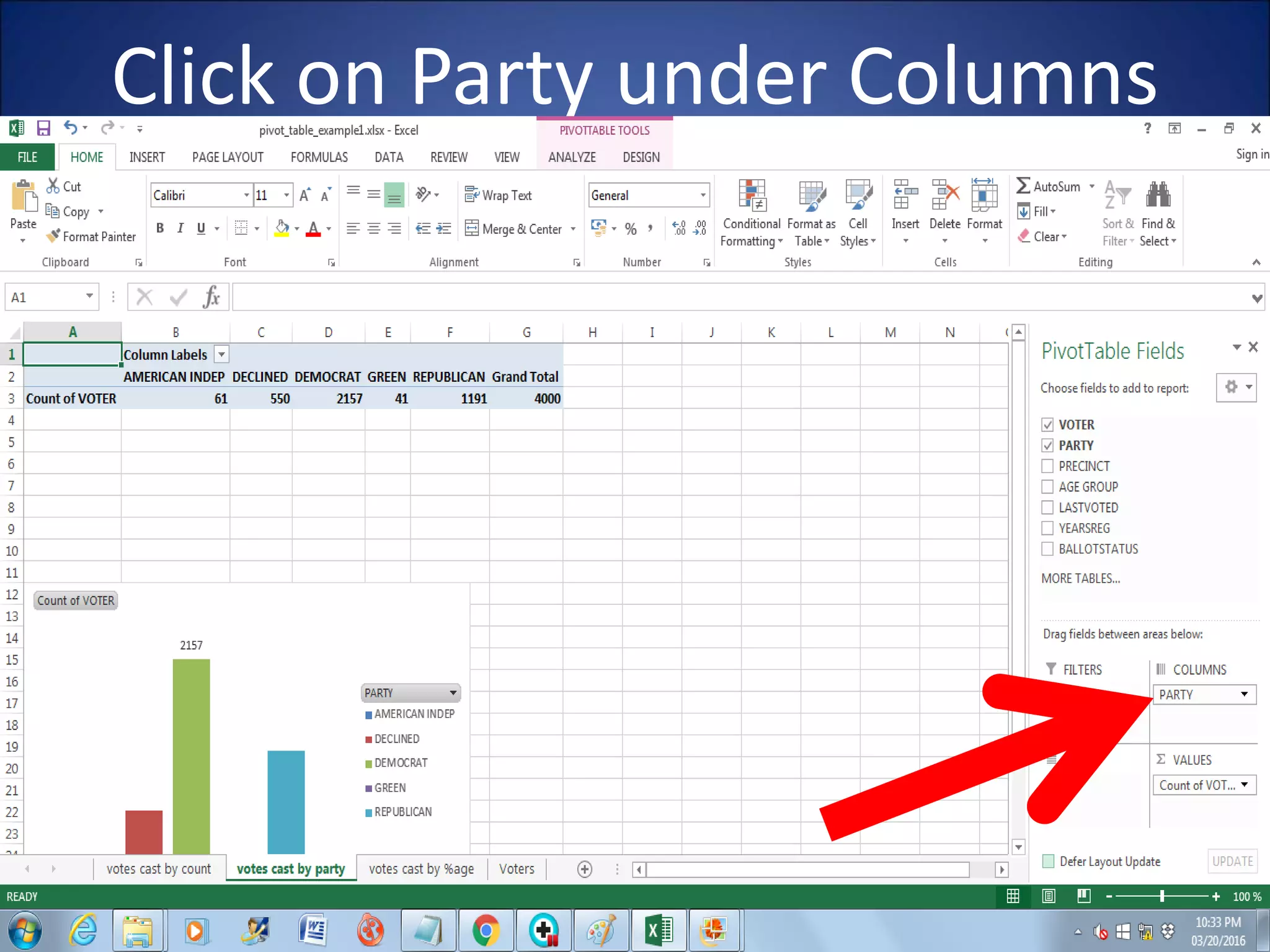Toggle Bold formatting
Viewport: 1270px width, 952px height.
point(160,228)
